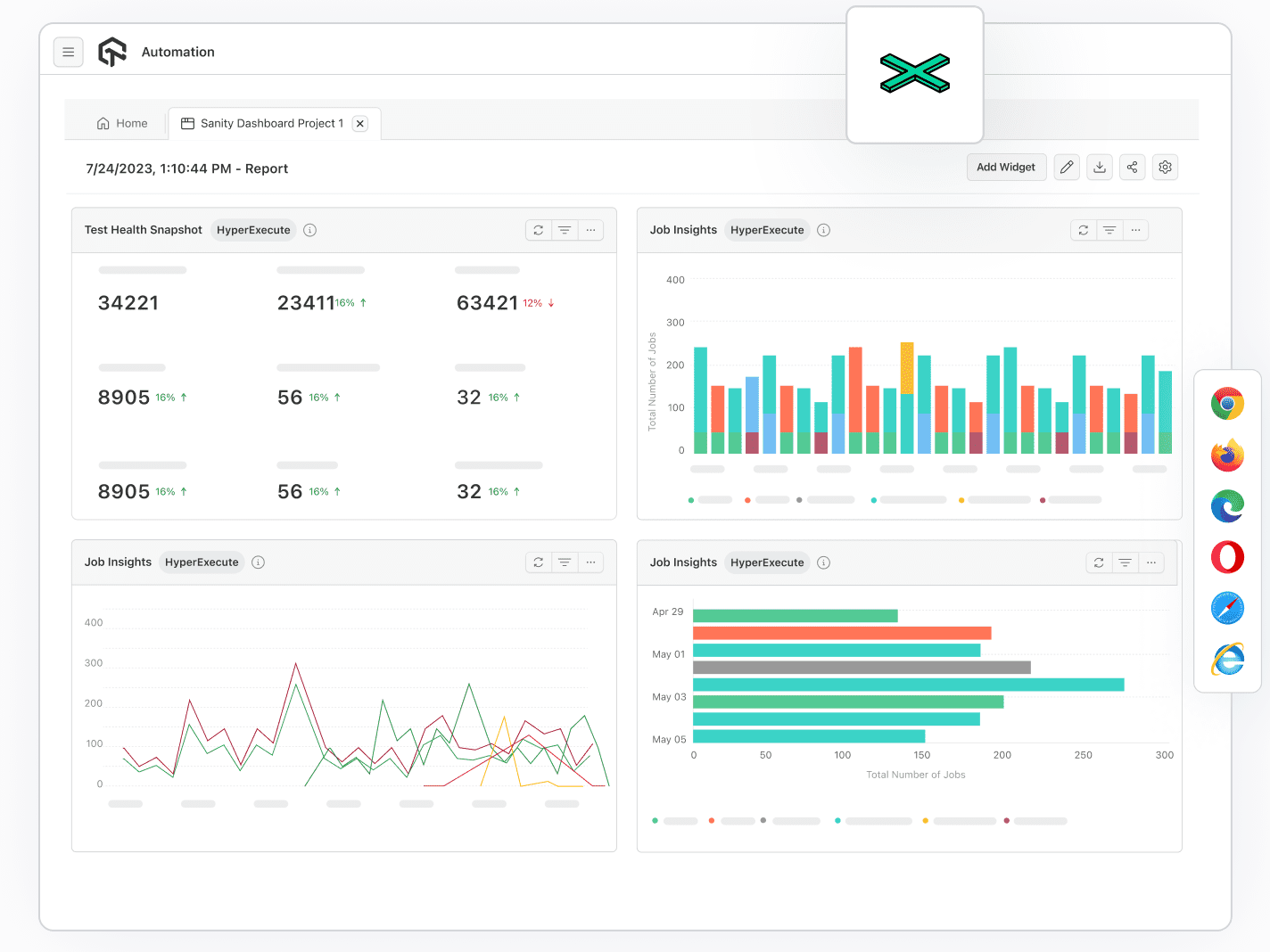Viewport: 1270px width, 952px height.
Task: Refresh the Job Insights bar chart widget
Action: (x=1083, y=230)
